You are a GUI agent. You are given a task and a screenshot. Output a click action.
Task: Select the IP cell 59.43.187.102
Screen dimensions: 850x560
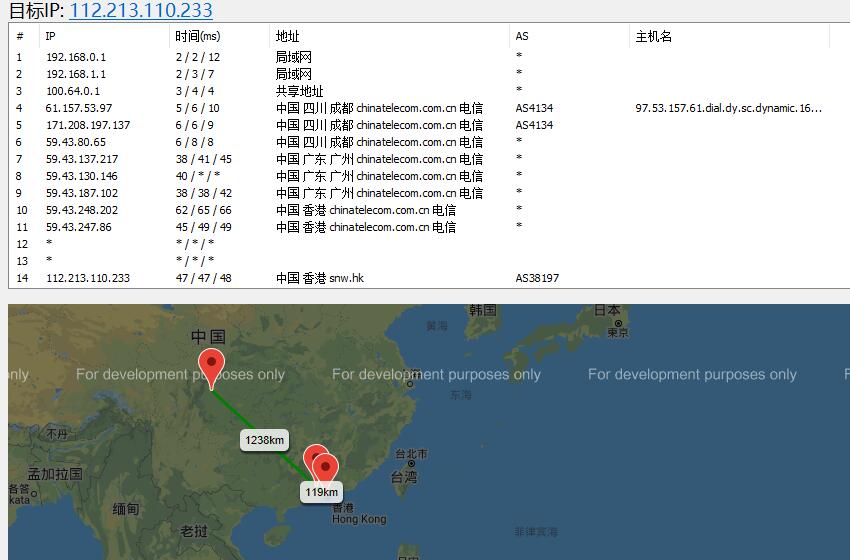pyautogui.click(x=82, y=193)
